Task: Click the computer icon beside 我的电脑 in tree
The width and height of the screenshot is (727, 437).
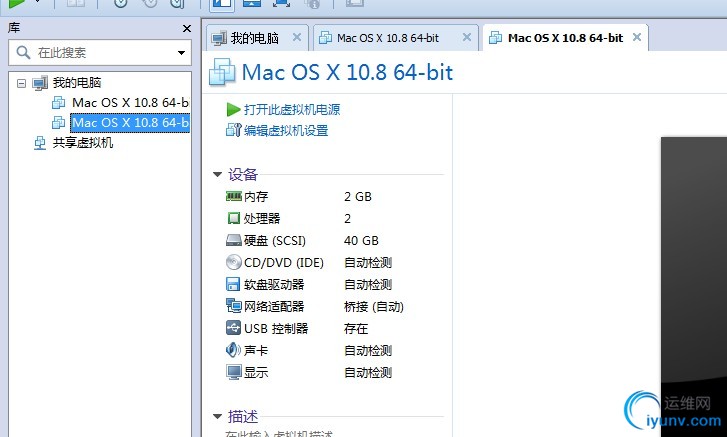Action: pyautogui.click(x=40, y=83)
